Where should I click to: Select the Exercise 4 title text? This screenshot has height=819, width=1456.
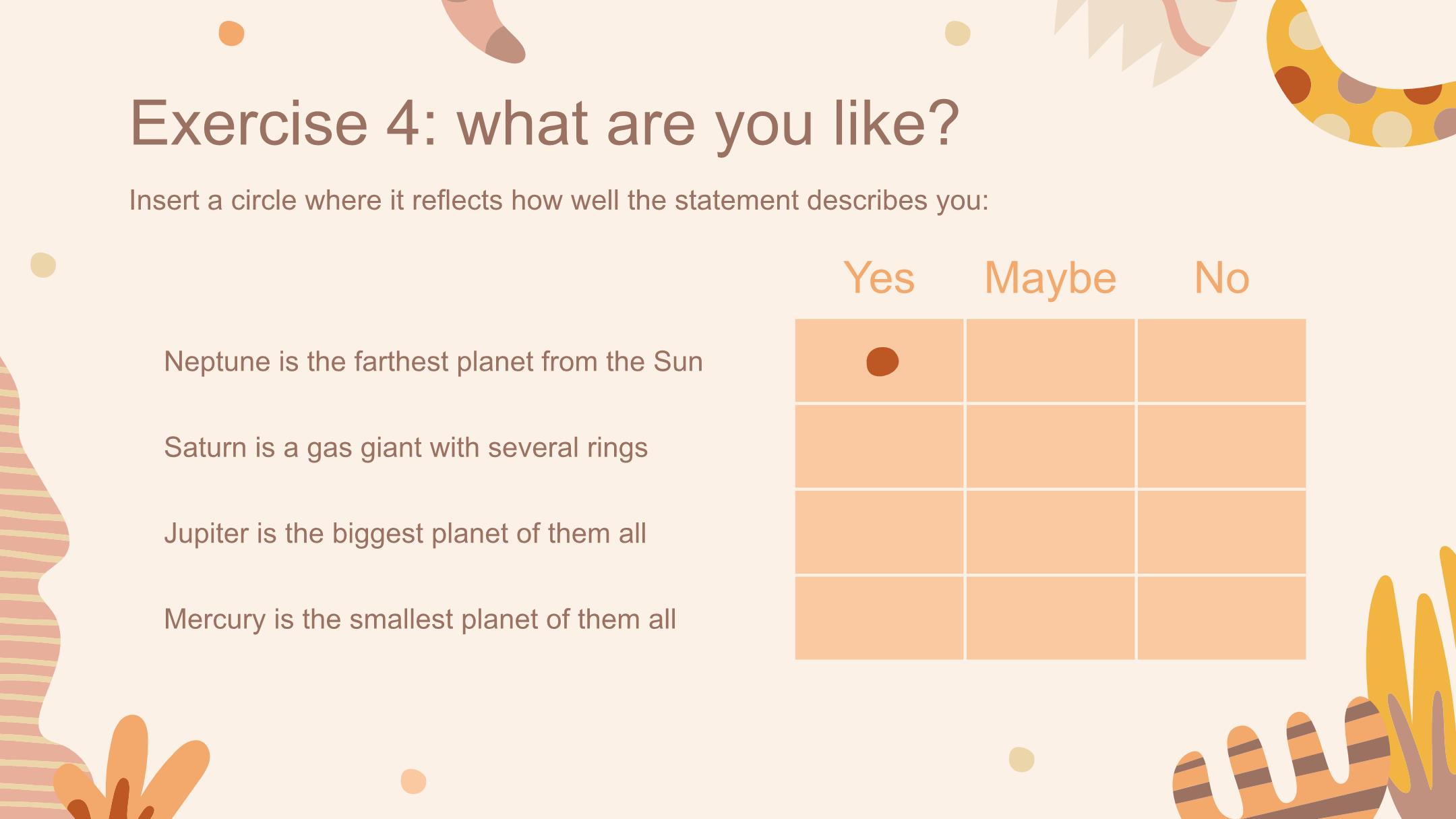pos(544,123)
